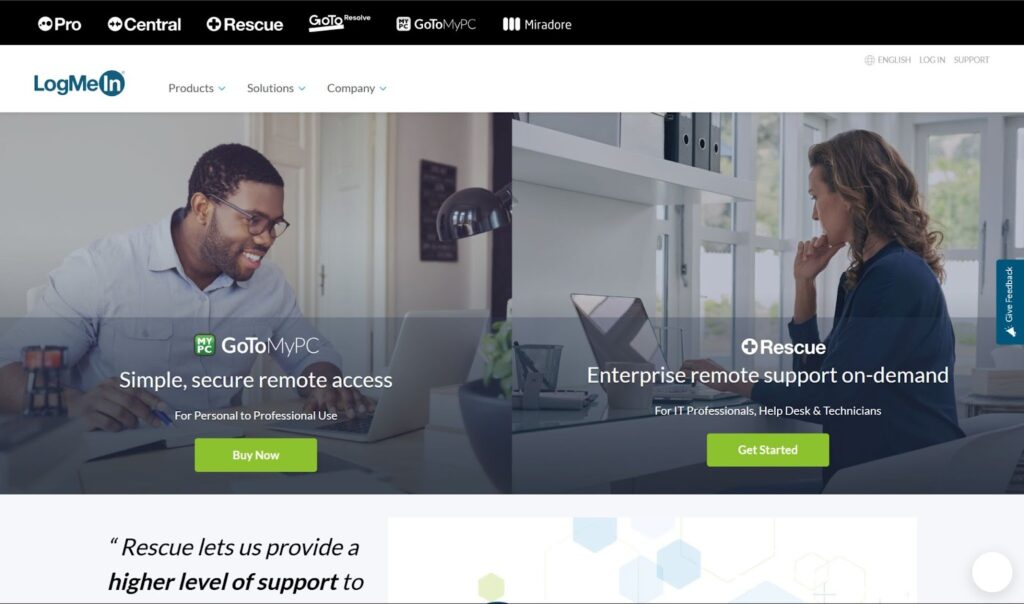Open the LogMeIn Pro product logo
Screen dimensions: 1024x604
click(59, 24)
